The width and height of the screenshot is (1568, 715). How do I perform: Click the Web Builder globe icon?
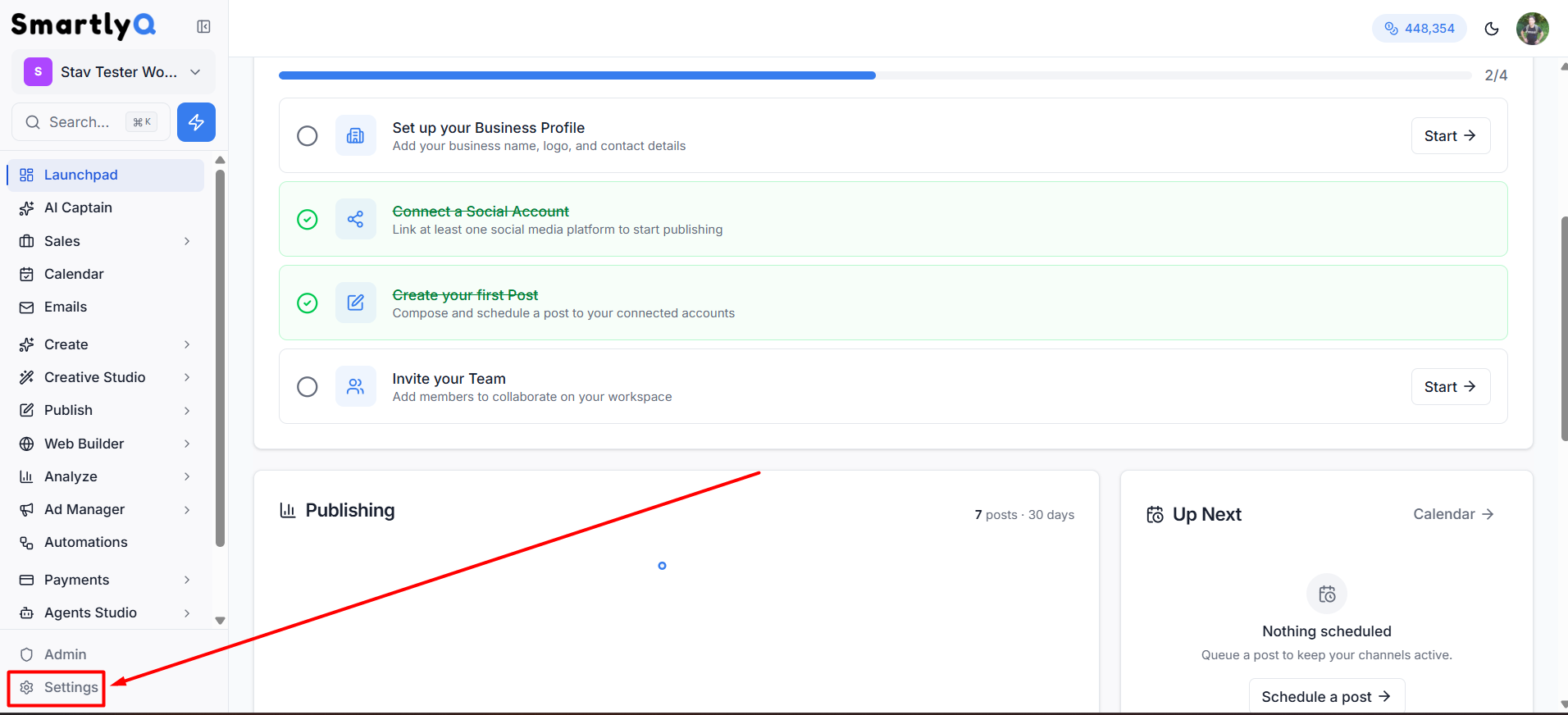[27, 444]
